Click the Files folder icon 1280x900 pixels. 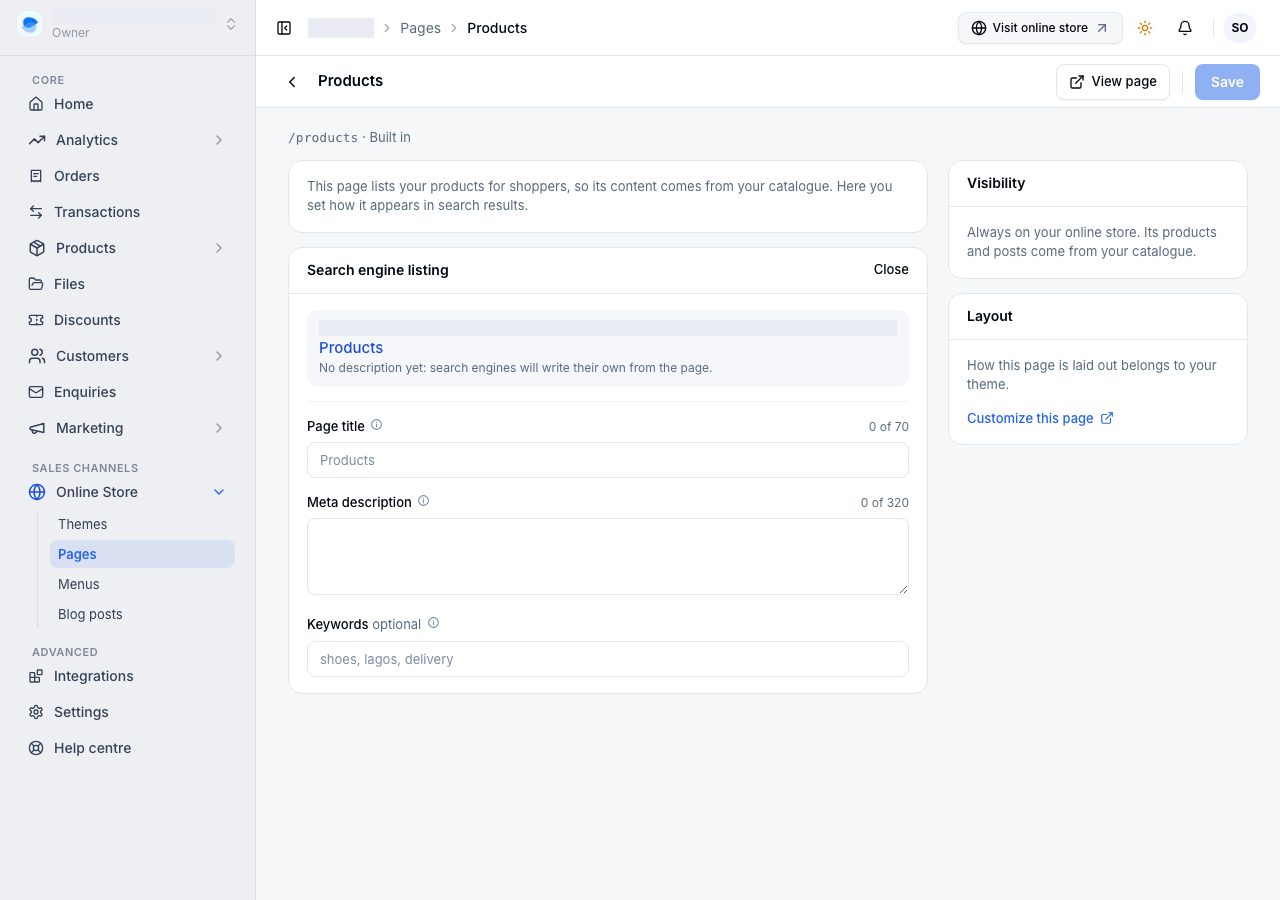(x=36, y=284)
